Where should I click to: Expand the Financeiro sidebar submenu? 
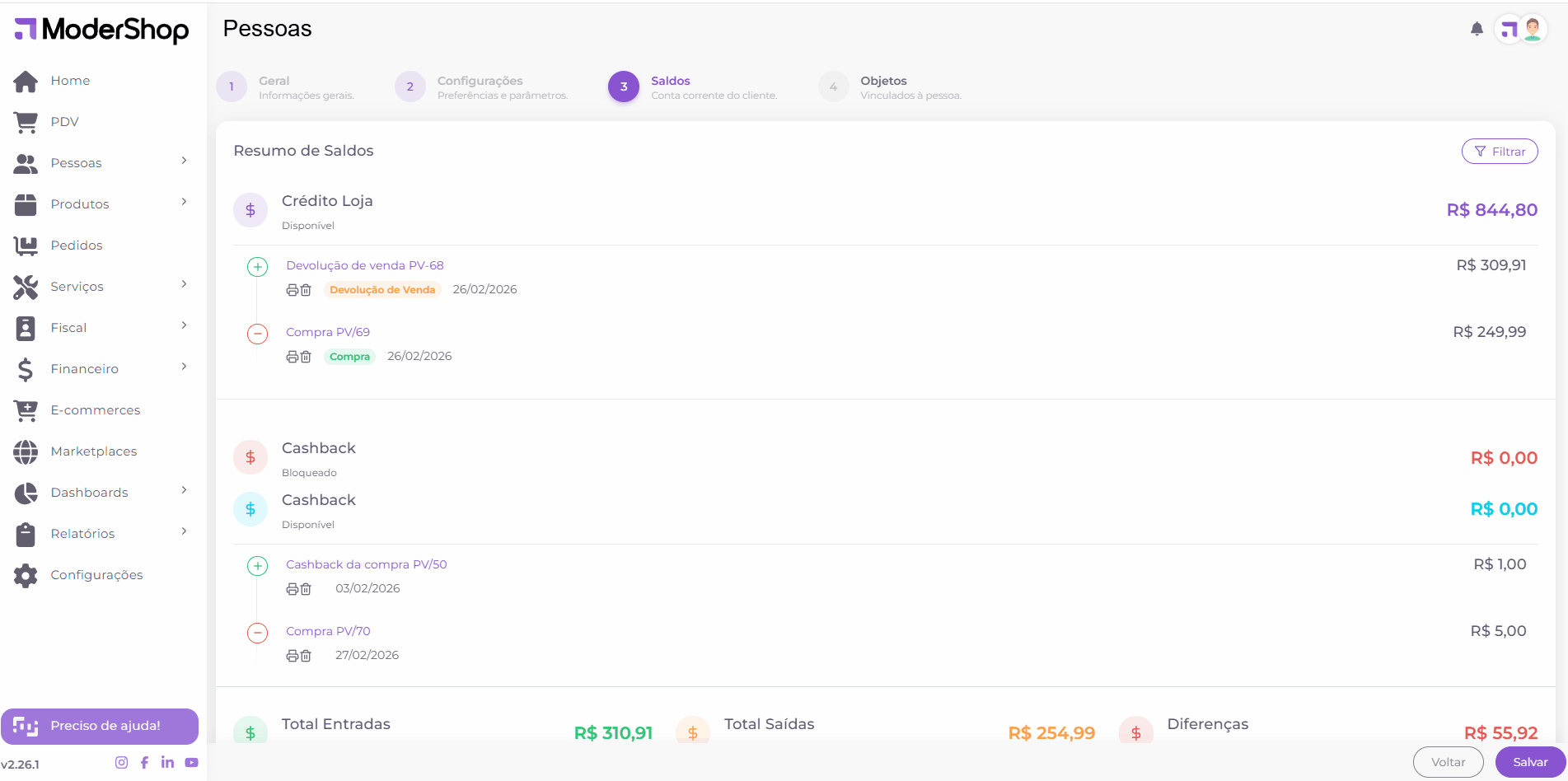[x=184, y=367]
